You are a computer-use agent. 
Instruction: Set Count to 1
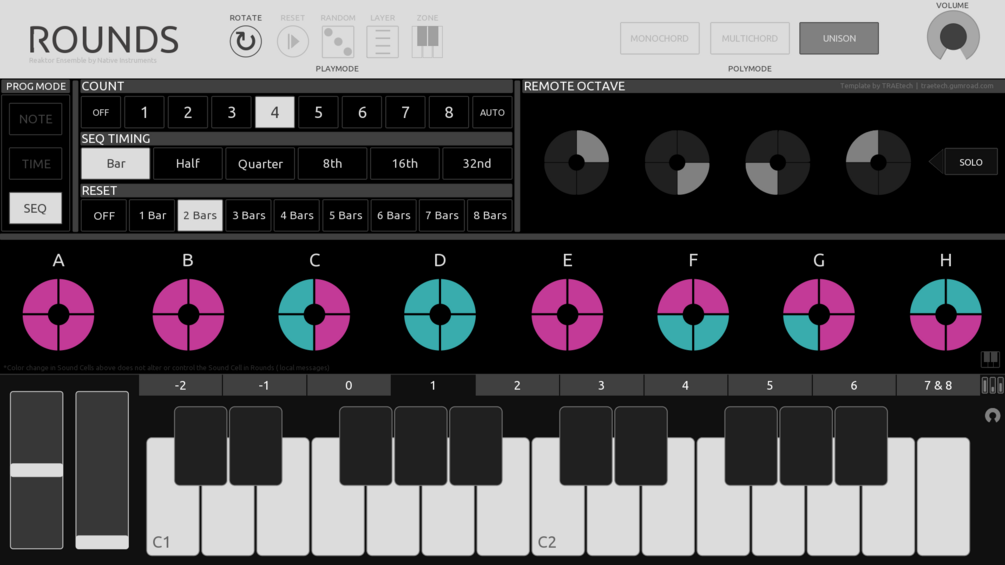(144, 112)
